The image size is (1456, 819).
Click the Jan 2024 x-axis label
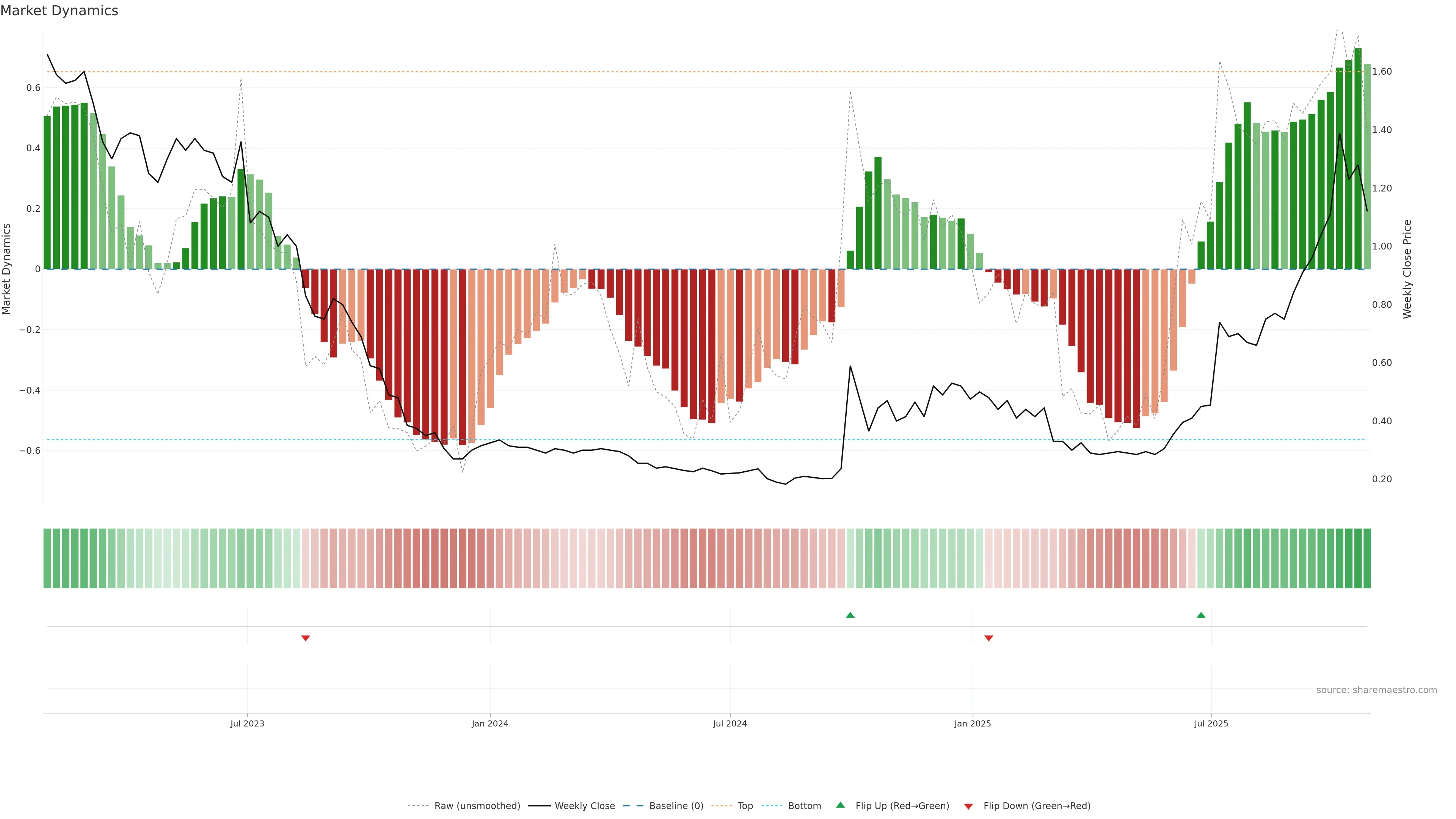coord(490,723)
